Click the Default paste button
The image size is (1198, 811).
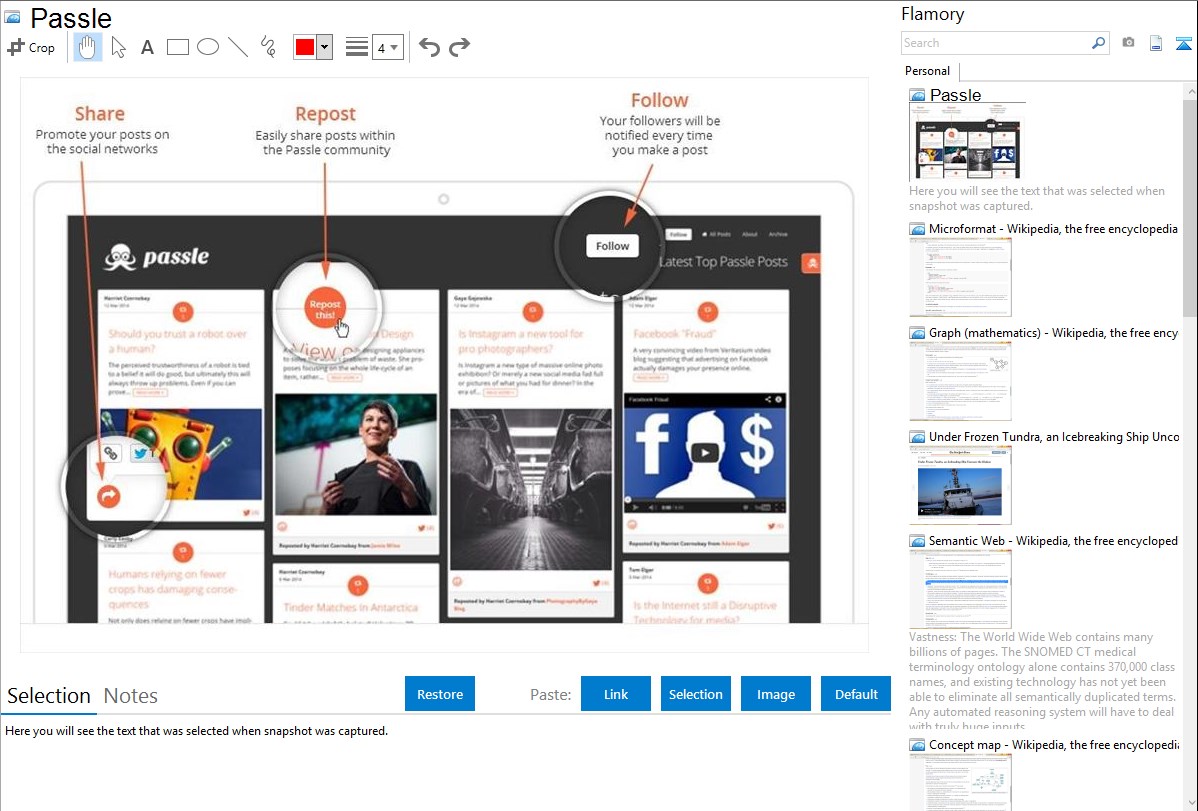[856, 694]
